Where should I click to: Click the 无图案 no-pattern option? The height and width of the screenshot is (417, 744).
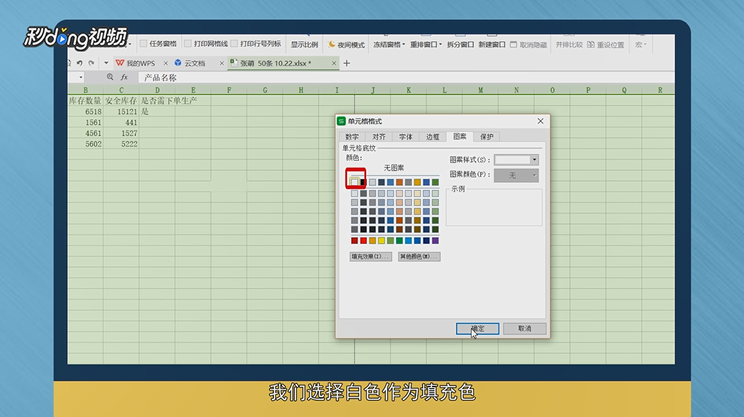point(394,168)
